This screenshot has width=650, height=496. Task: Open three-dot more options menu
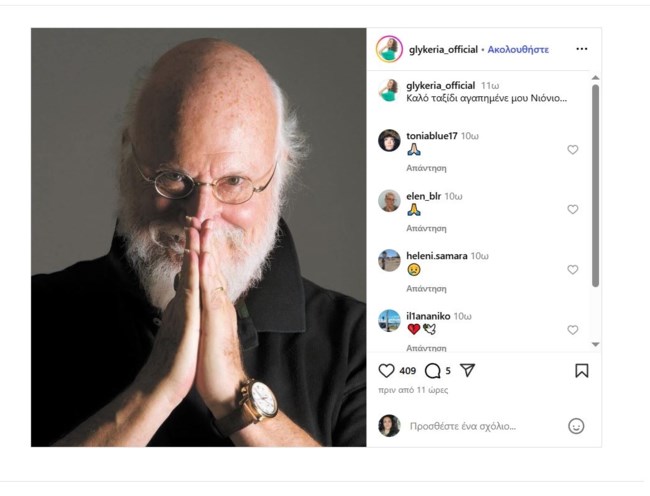tap(582, 49)
